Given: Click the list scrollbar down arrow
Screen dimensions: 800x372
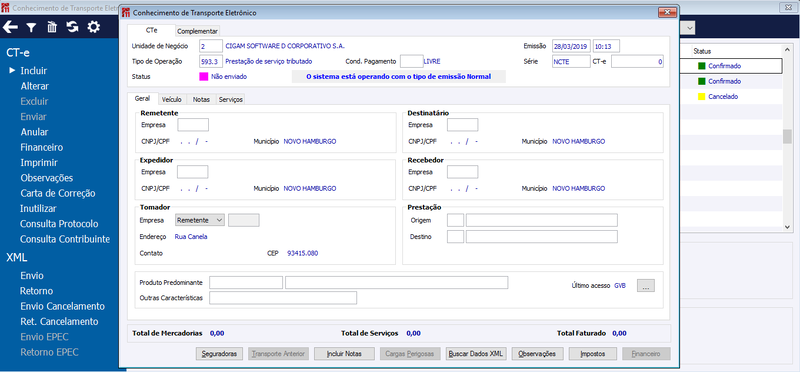Looking at the screenshot, I should pyautogui.click(x=787, y=227).
